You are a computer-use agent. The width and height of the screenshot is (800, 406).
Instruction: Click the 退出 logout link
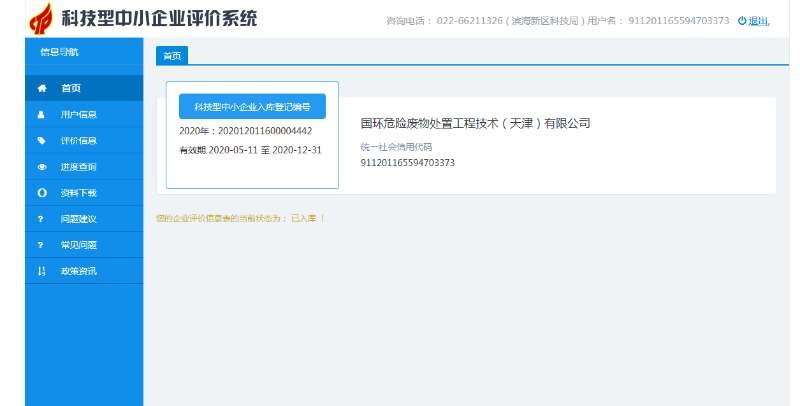point(759,21)
